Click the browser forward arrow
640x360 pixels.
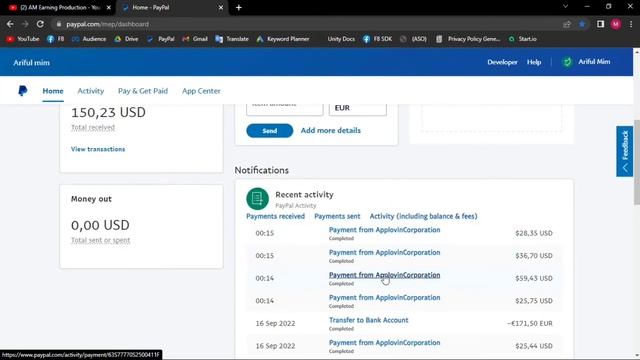tap(25, 24)
